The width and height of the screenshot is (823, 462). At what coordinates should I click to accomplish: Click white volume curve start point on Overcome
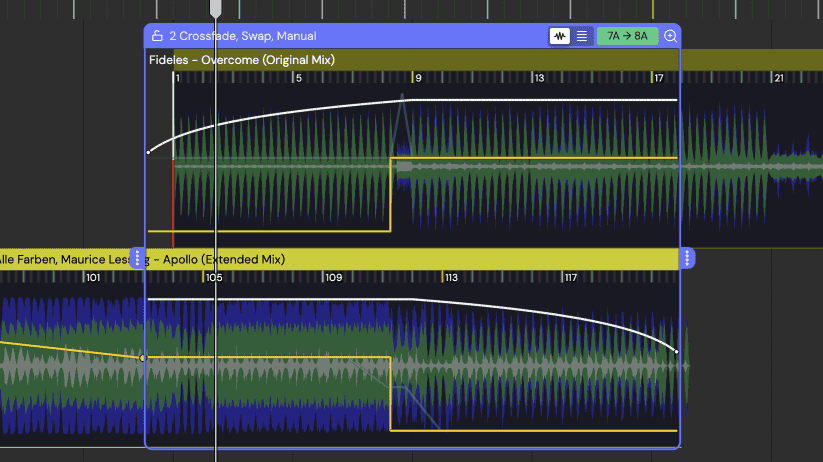coord(148,152)
